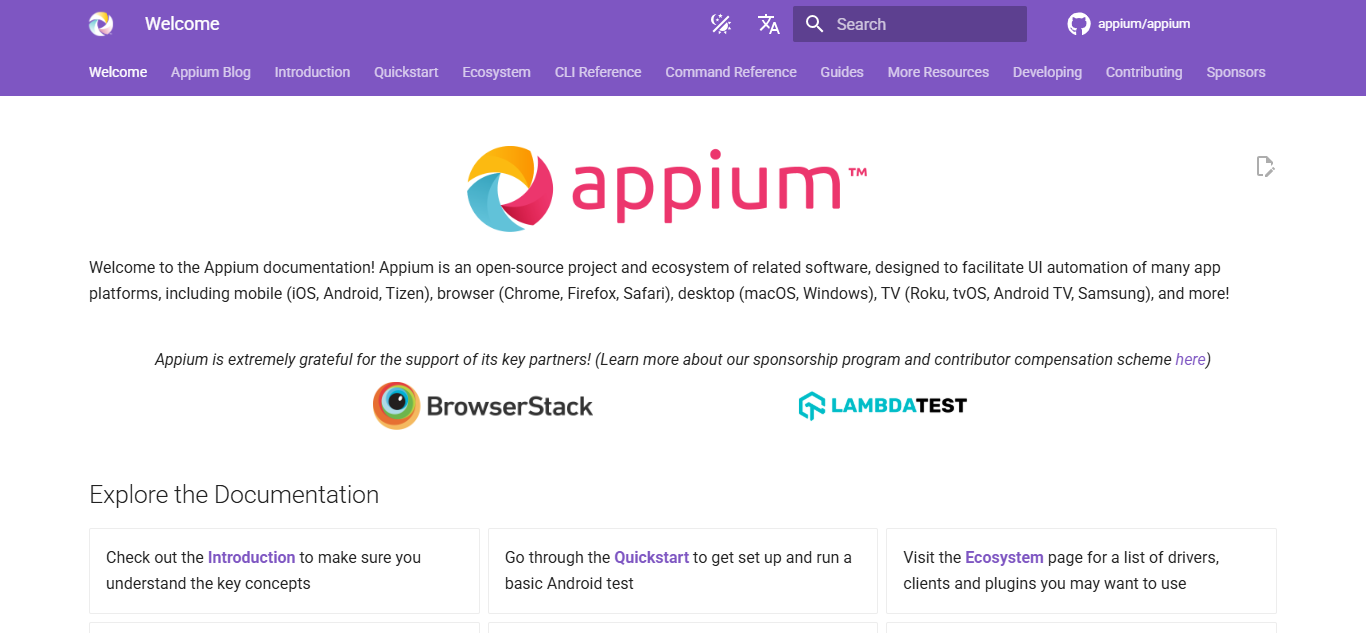Image resolution: width=1366 pixels, height=633 pixels.
Task: Click the Appium logo in the top-left corner
Action: click(x=100, y=23)
